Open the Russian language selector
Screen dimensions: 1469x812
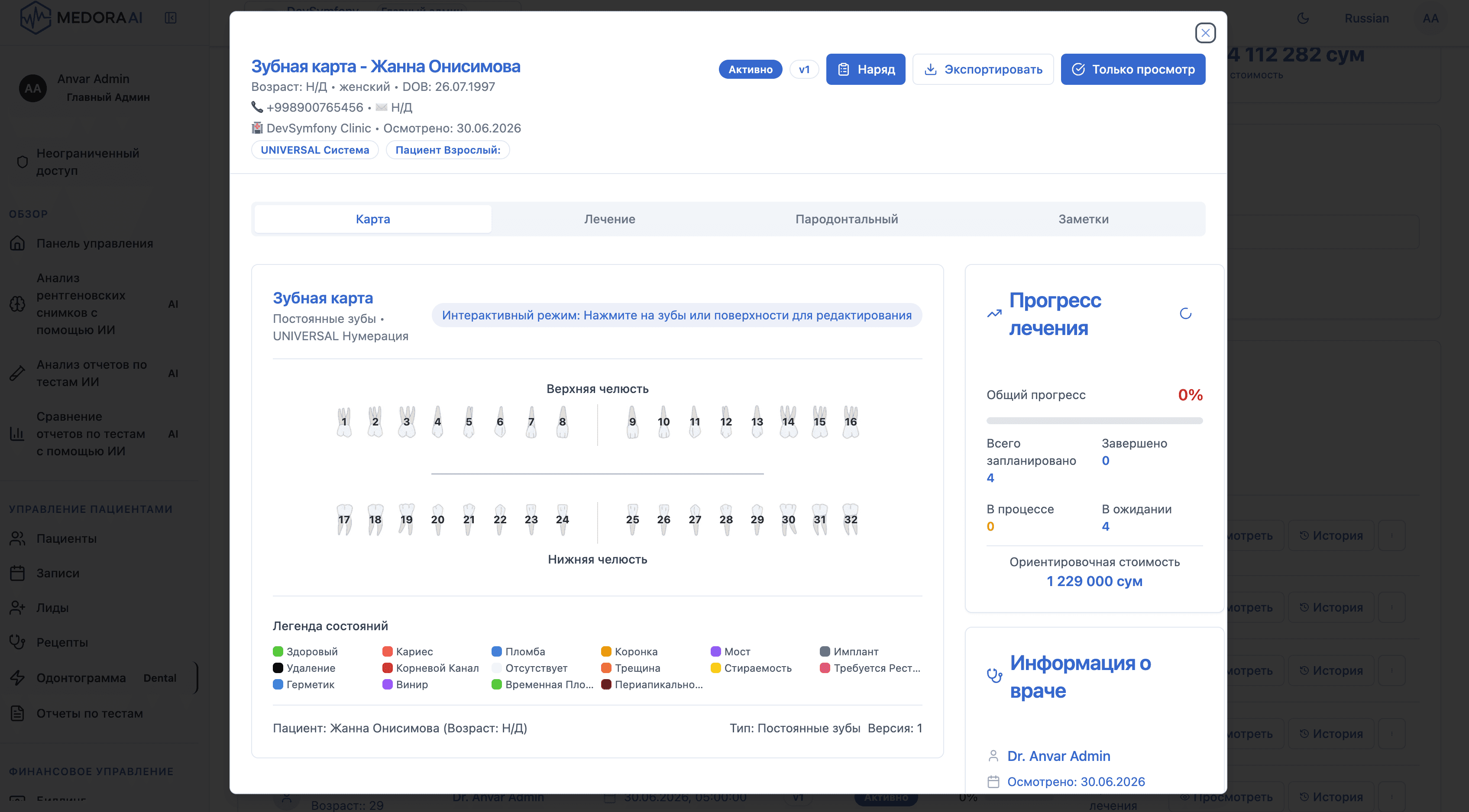point(1366,18)
